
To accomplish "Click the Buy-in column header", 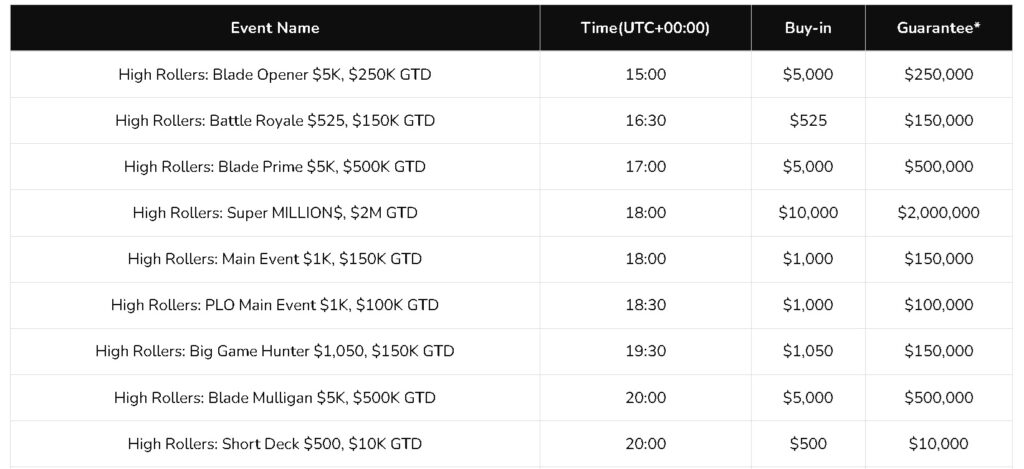I will pyautogui.click(x=808, y=28).
